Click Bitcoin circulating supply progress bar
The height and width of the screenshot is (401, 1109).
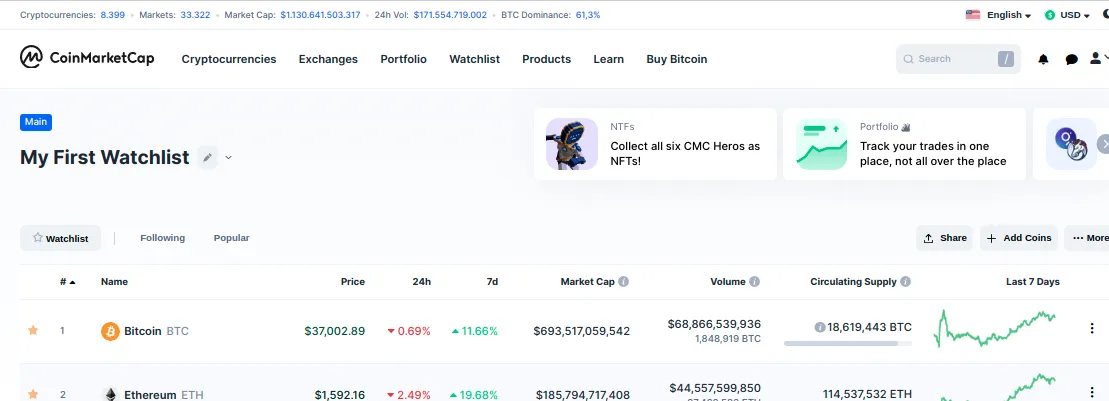(x=847, y=344)
